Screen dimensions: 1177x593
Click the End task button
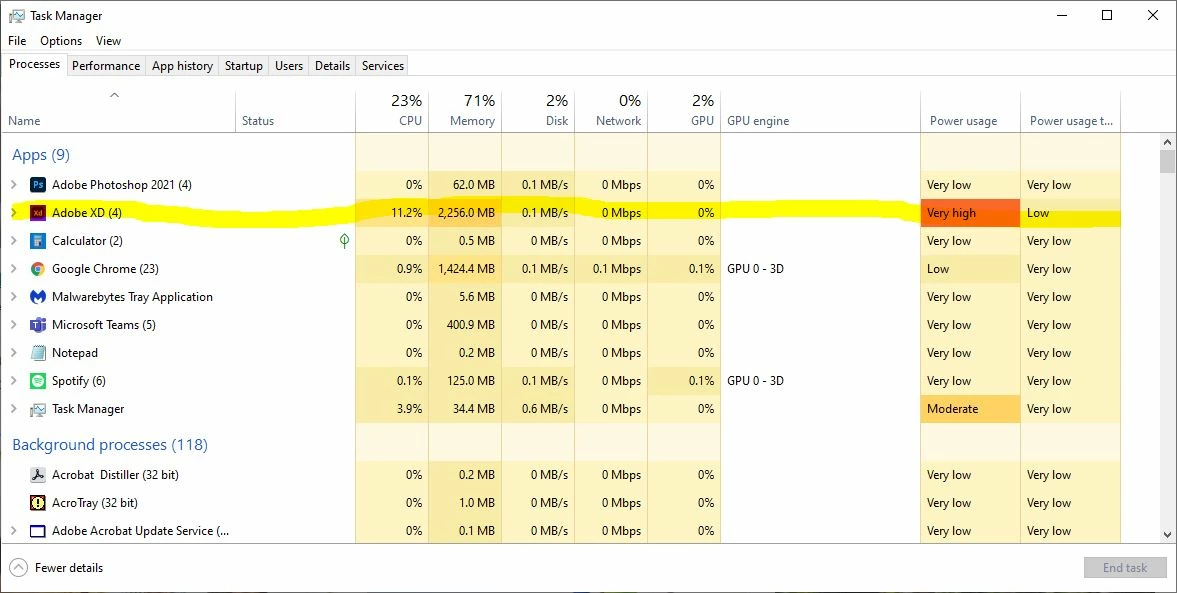[x=1124, y=567]
